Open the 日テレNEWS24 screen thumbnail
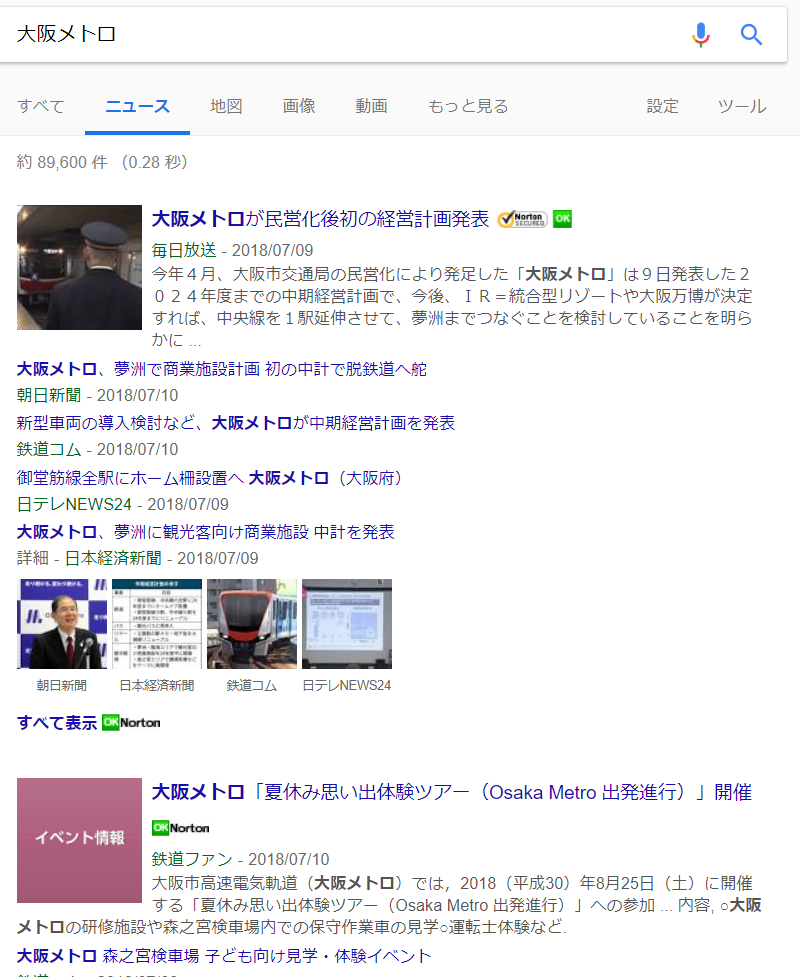This screenshot has width=800, height=977. coord(347,624)
